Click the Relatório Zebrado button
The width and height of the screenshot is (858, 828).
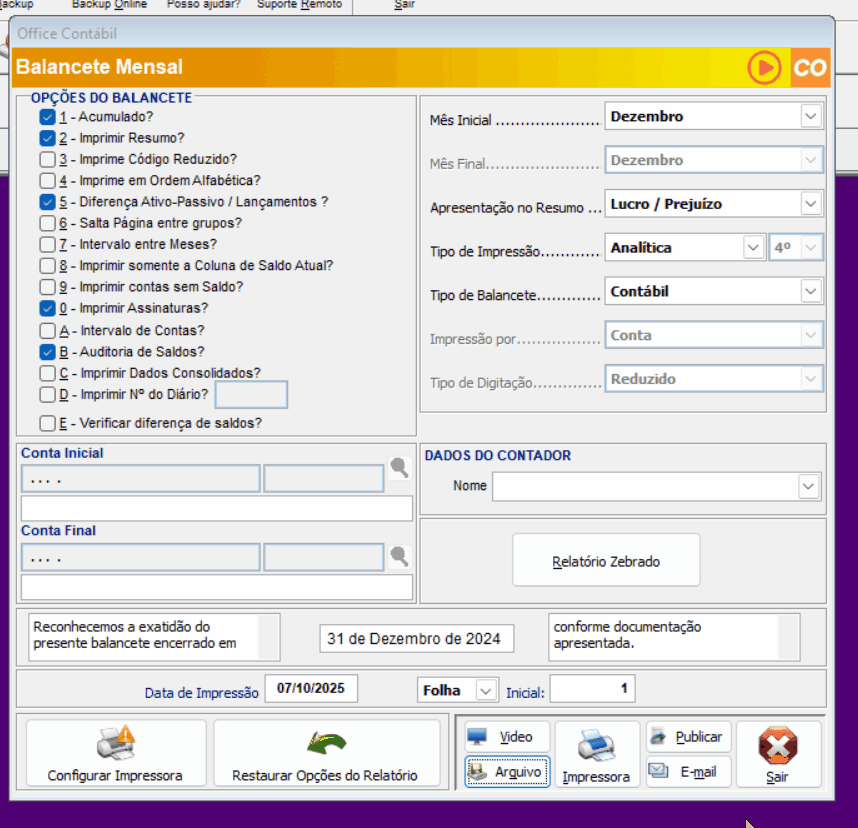point(606,561)
